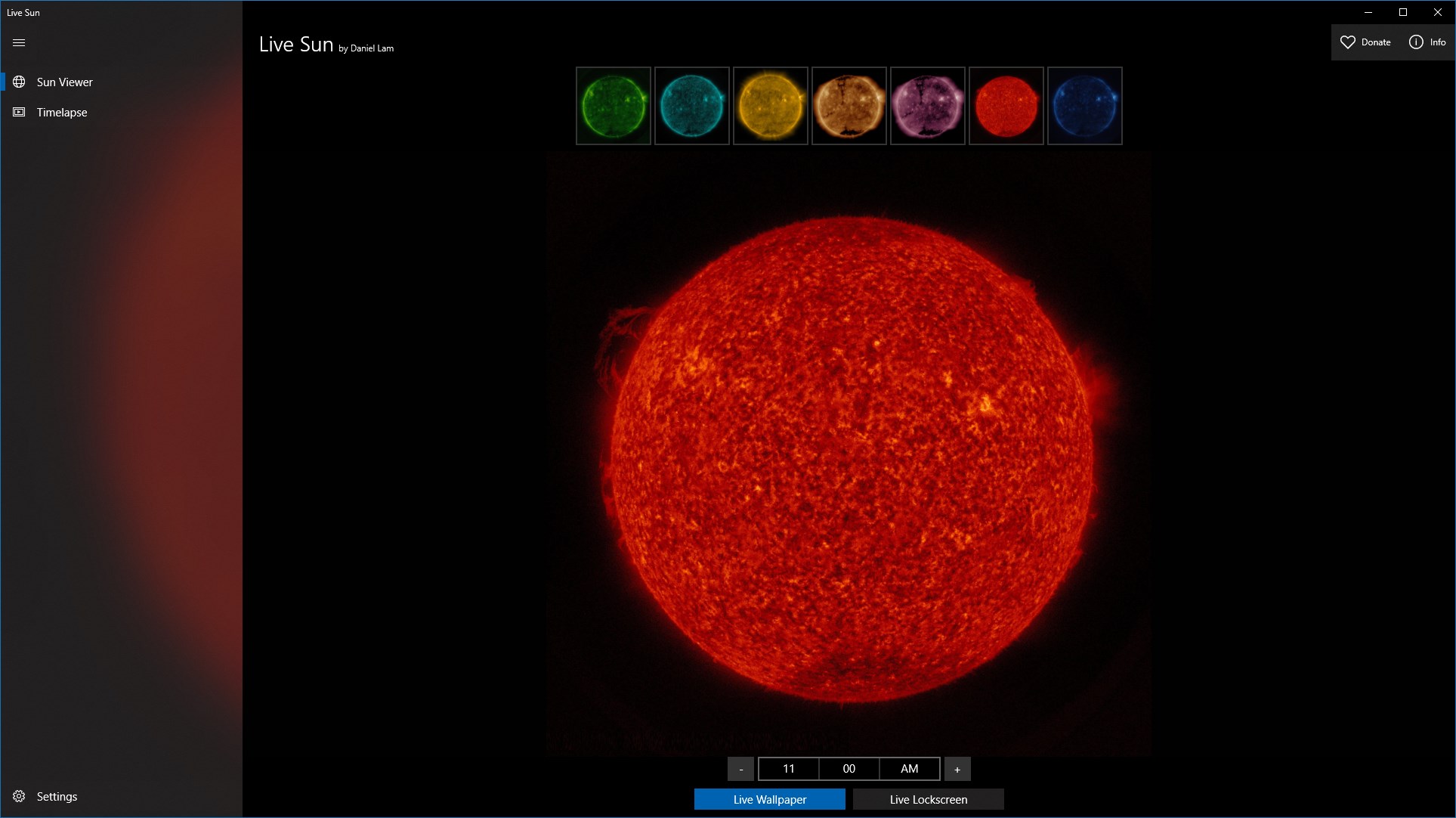Open the hour selector showing 11

(x=789, y=769)
